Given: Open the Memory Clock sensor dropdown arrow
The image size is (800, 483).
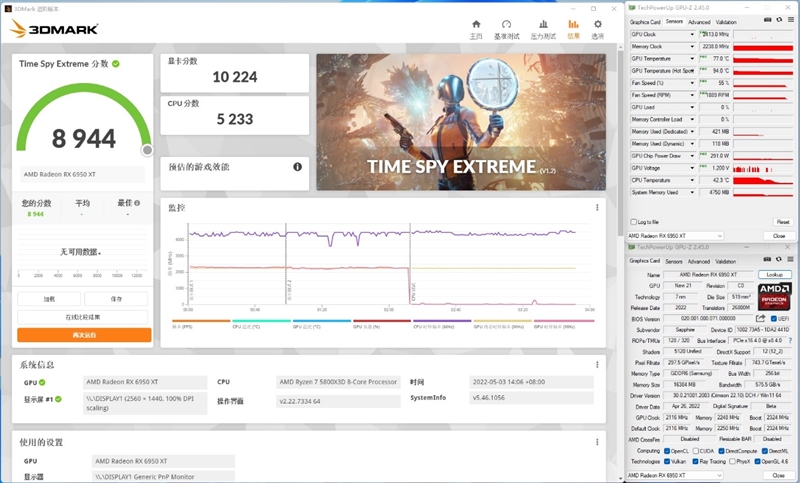Looking at the screenshot, I should click(692, 46).
